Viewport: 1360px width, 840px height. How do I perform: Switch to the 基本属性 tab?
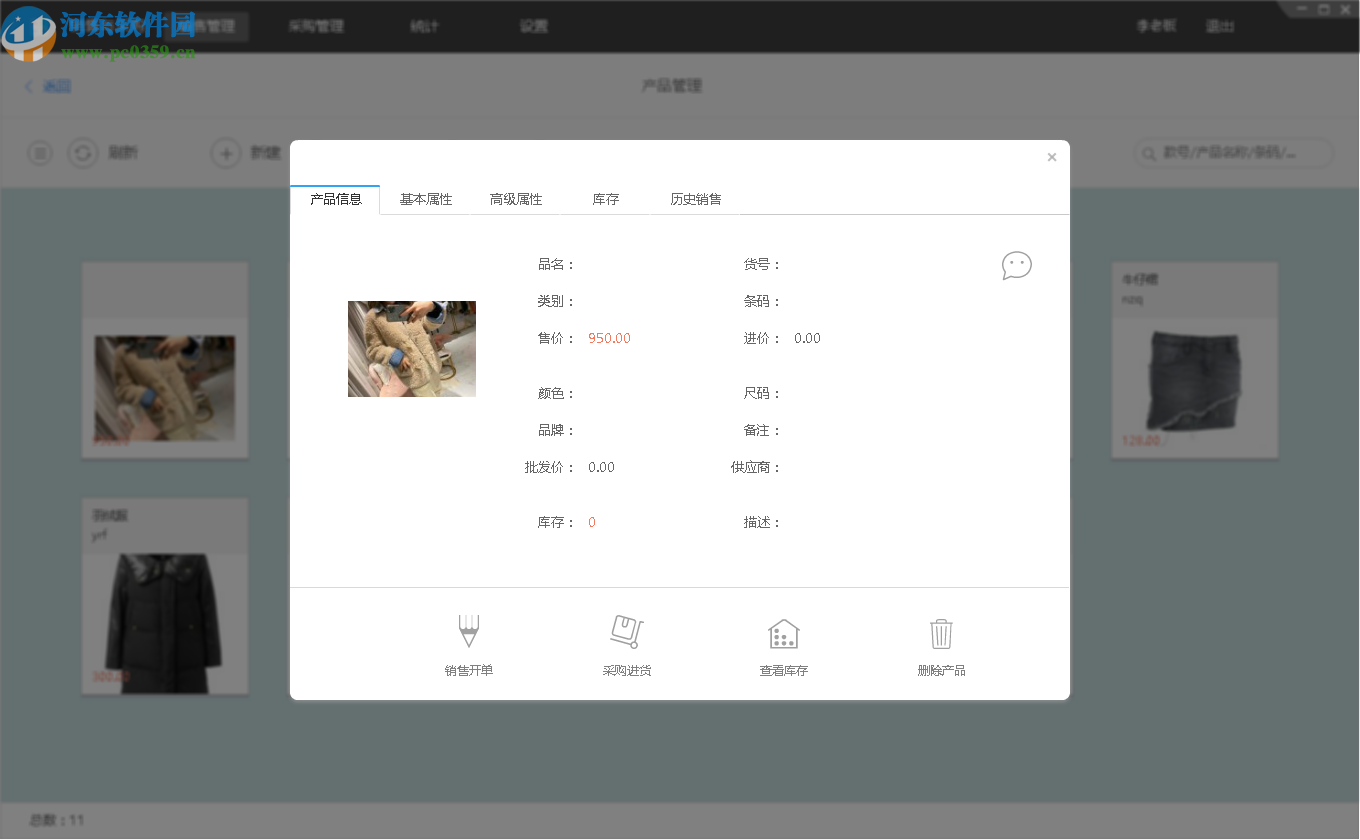click(426, 199)
